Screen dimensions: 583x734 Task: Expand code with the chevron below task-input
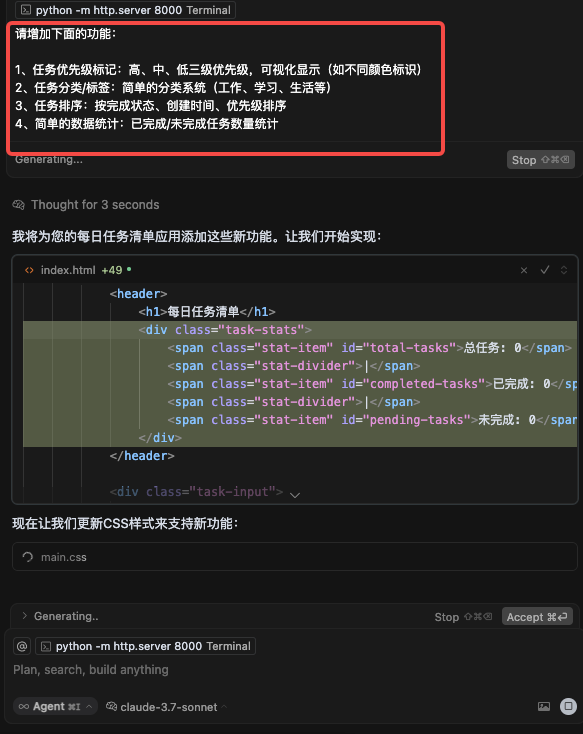click(295, 495)
